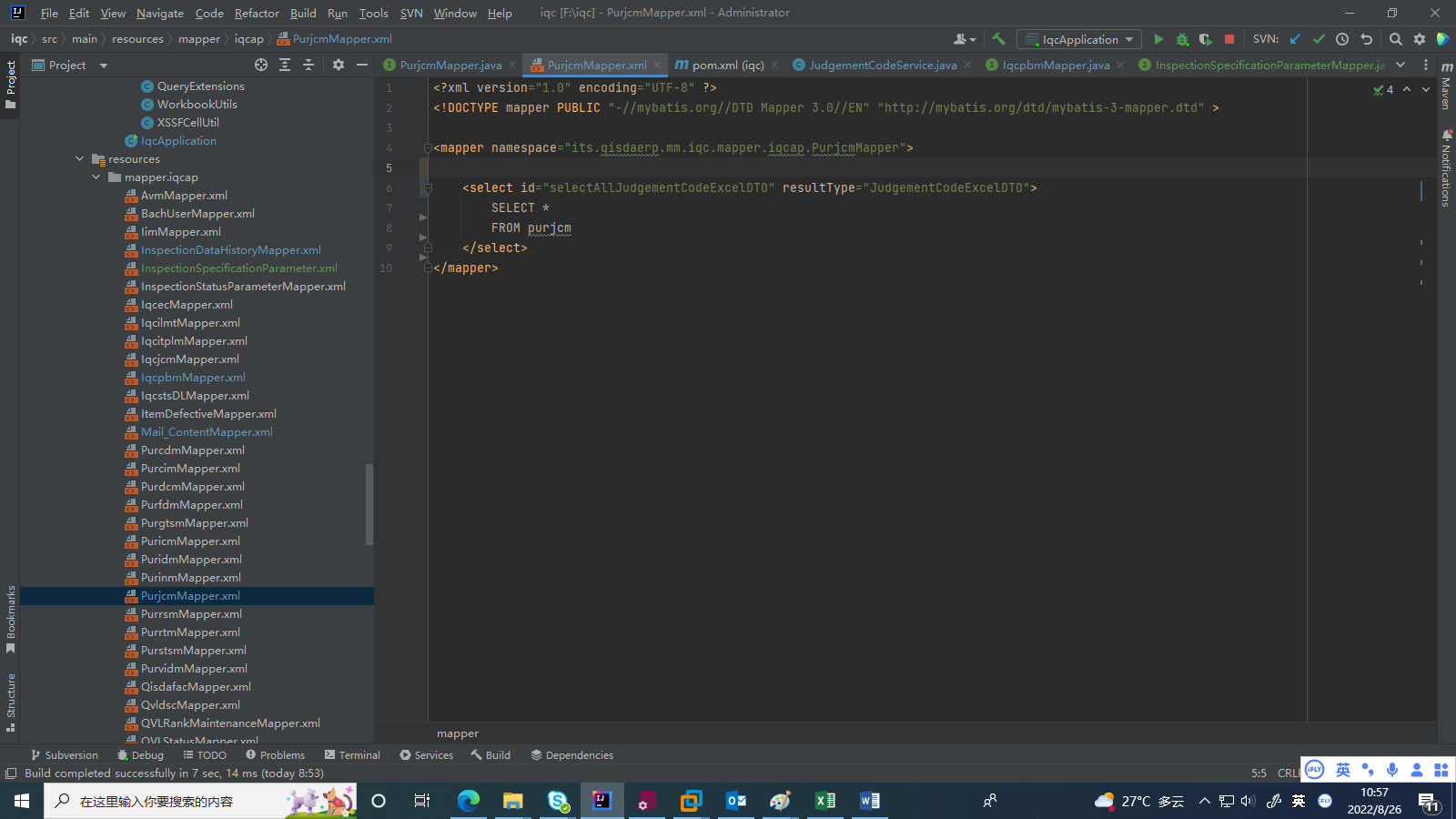Build the project using the hammer icon

point(998,39)
